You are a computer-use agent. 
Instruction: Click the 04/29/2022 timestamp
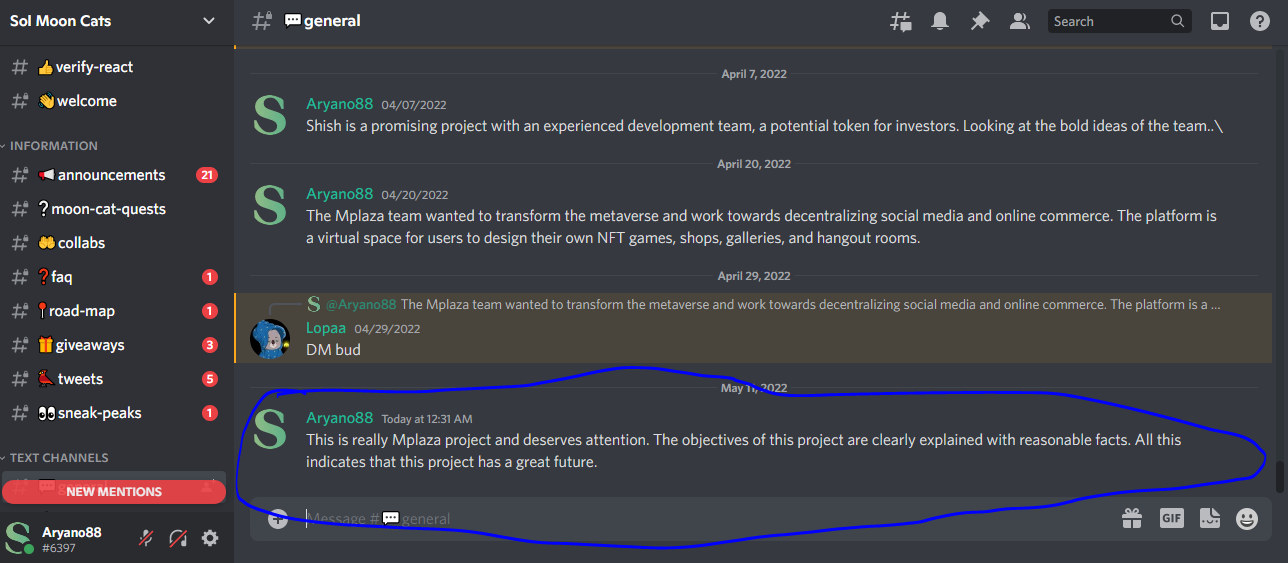387,329
